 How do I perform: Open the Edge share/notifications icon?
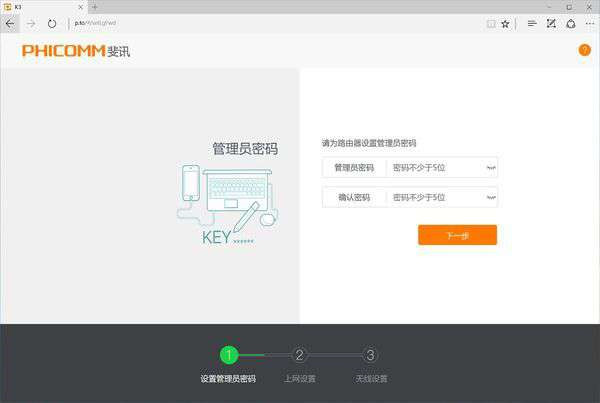[x=570, y=23]
